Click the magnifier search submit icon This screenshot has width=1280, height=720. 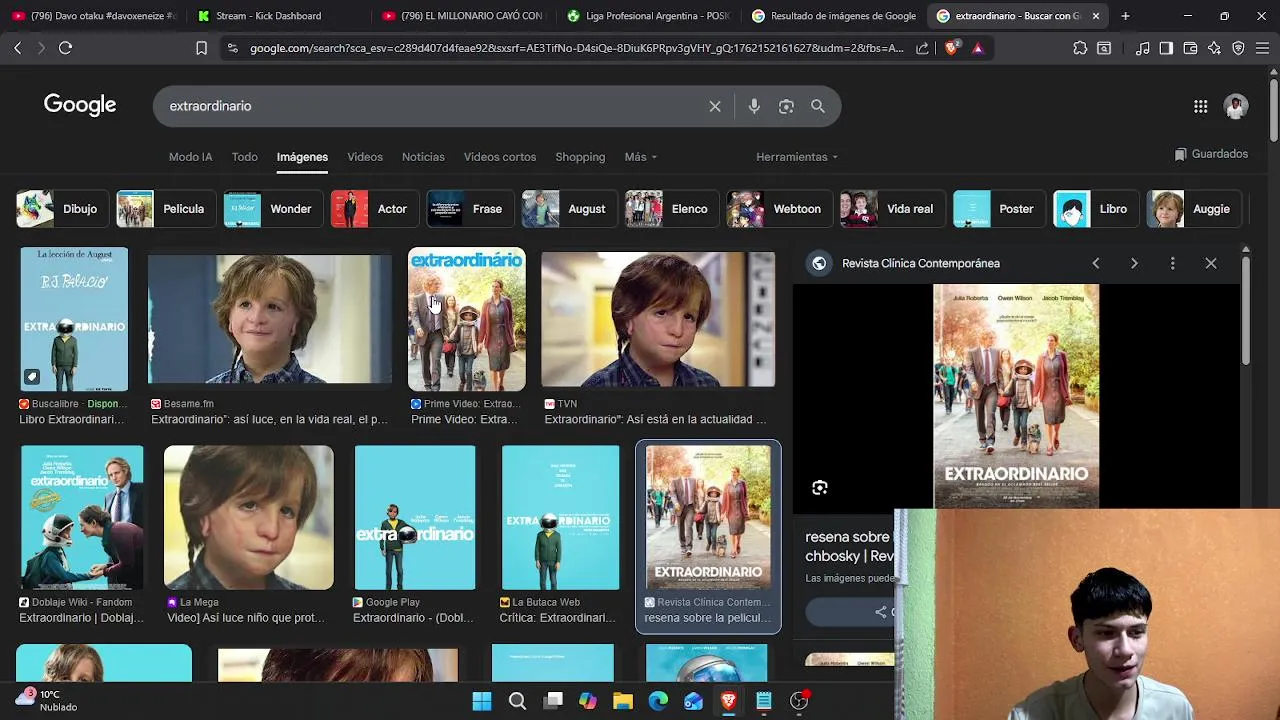click(x=818, y=106)
